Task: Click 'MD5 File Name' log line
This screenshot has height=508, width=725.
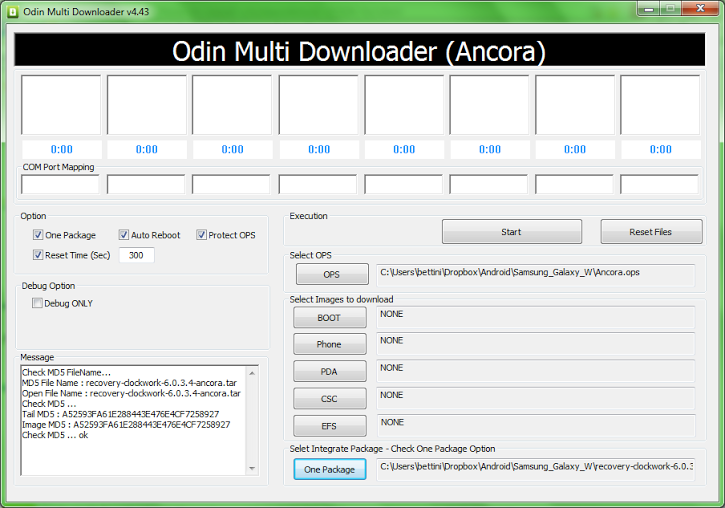Action: click(x=129, y=383)
